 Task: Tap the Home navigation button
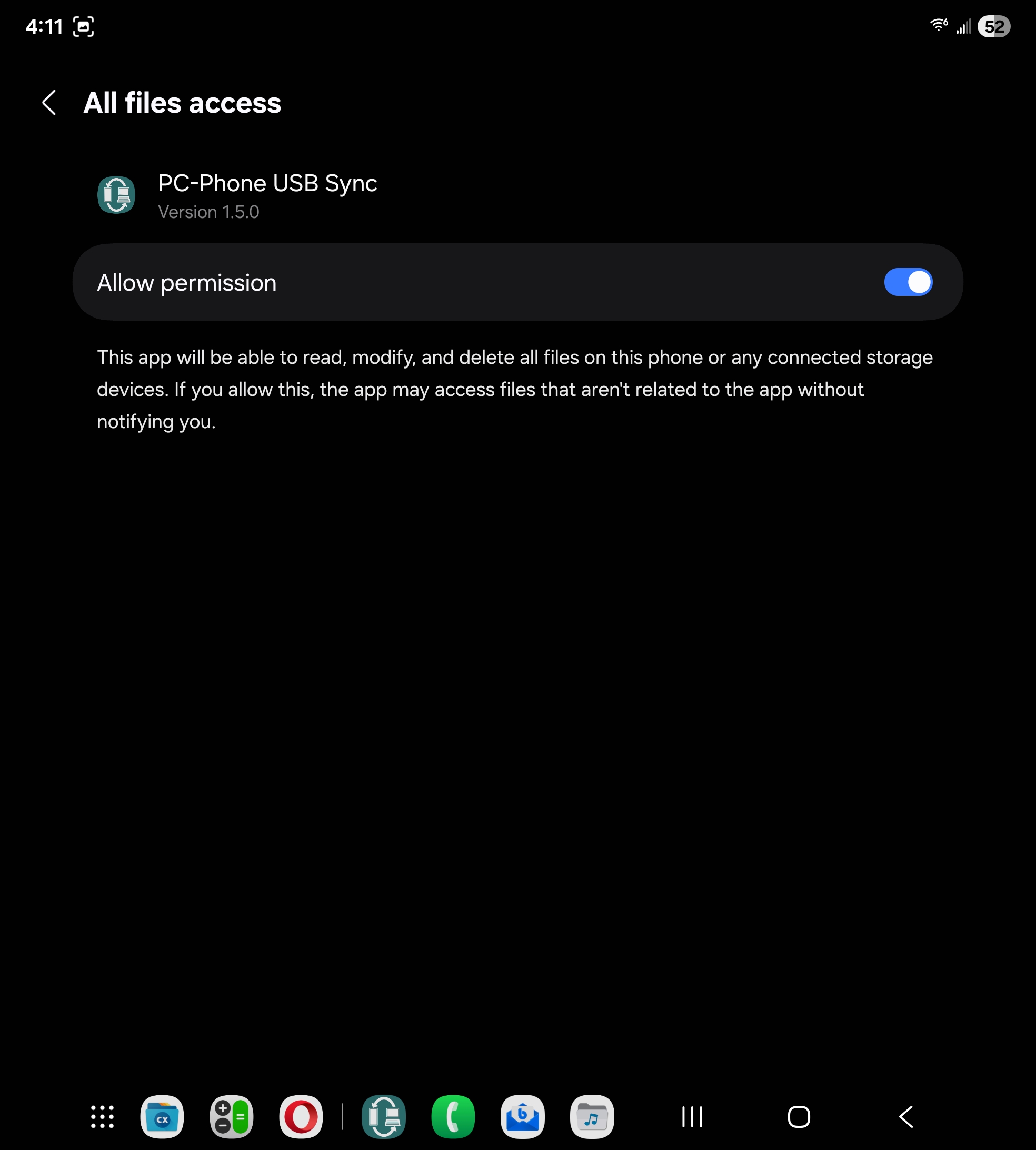pos(799,1117)
